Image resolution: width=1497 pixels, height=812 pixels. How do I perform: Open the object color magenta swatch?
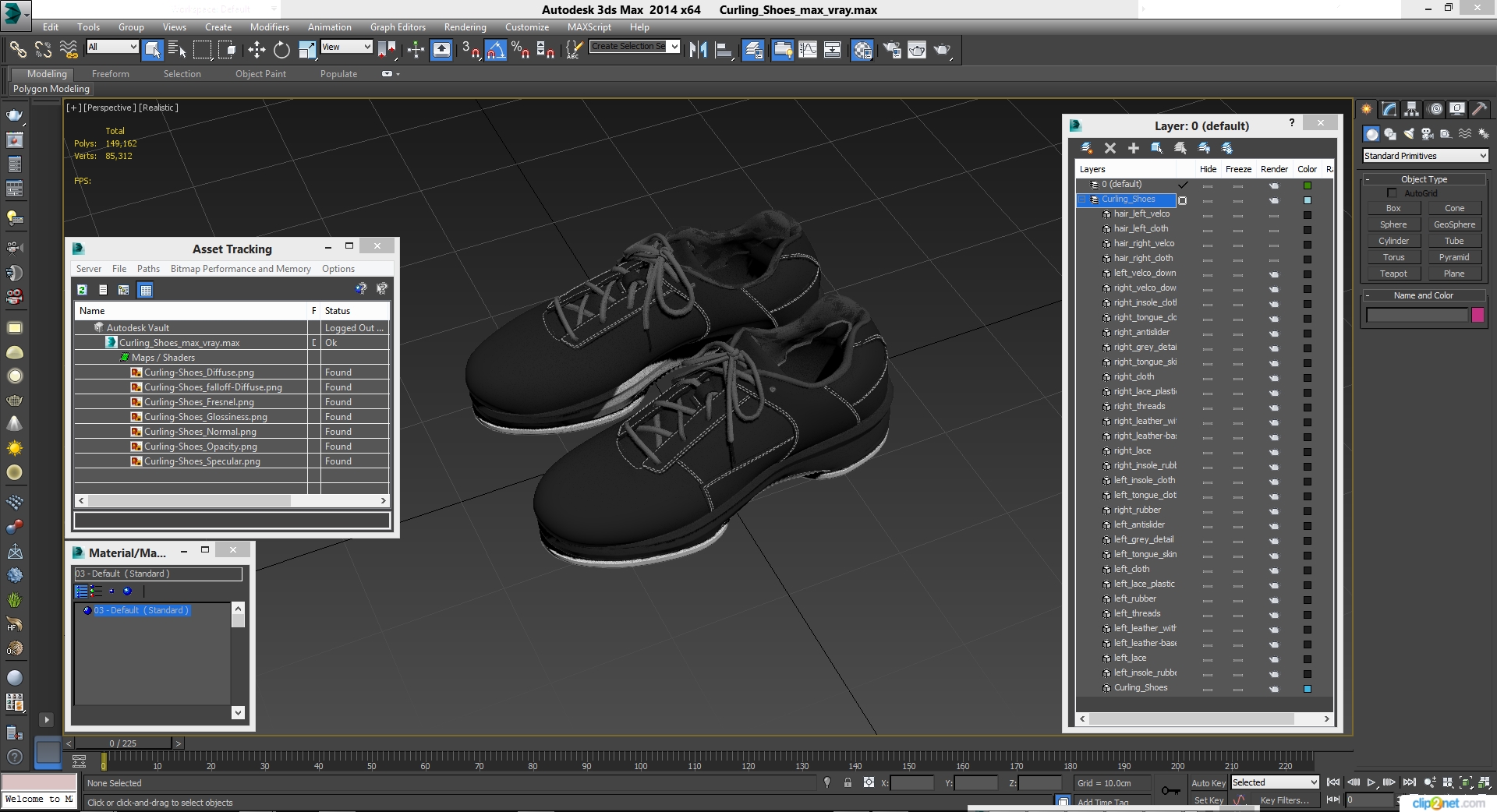1478,315
